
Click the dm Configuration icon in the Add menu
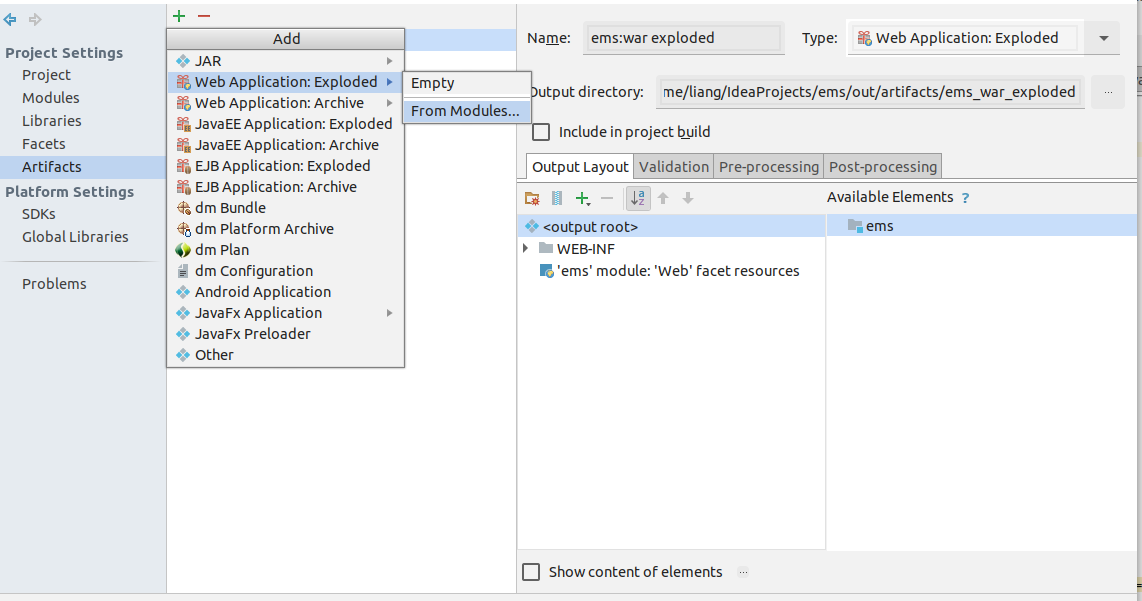click(x=184, y=271)
